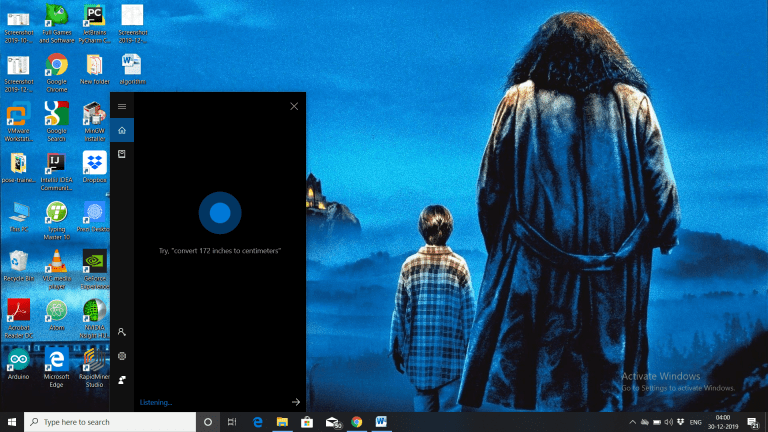
Task: Open the Dropbox desktop shortcut
Action: pos(95,168)
